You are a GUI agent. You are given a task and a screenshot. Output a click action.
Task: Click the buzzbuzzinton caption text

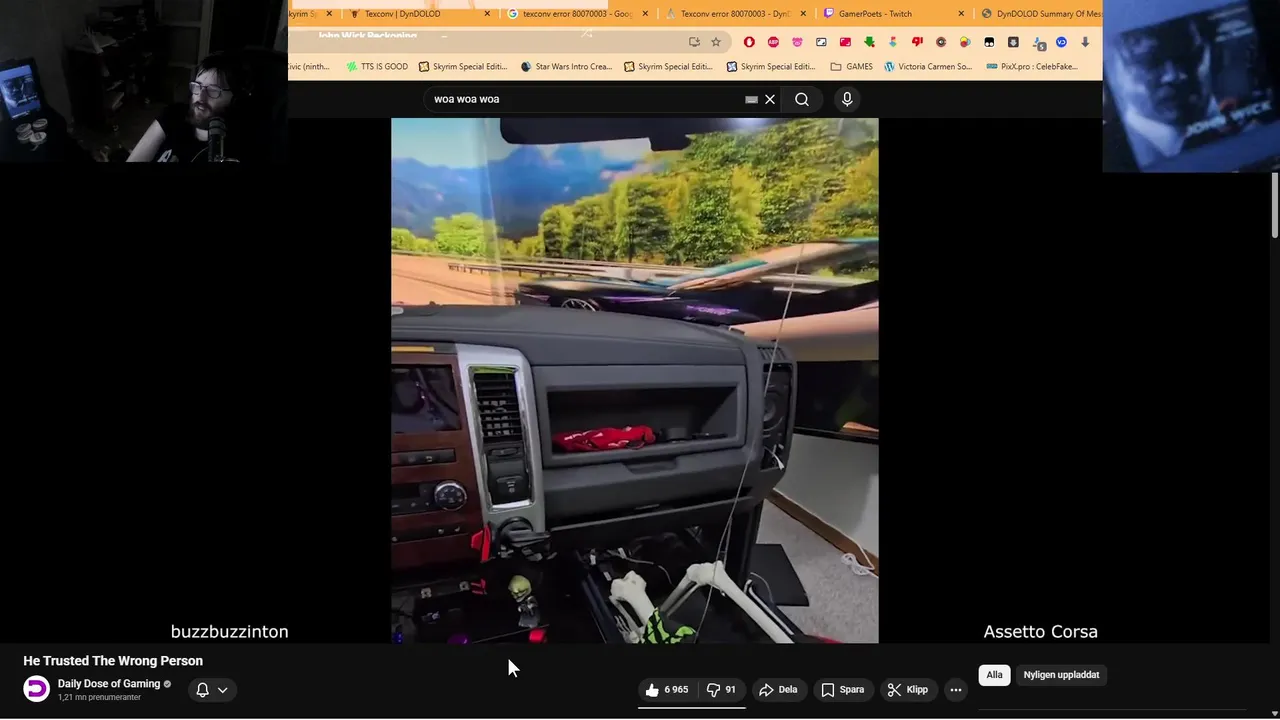(x=229, y=632)
